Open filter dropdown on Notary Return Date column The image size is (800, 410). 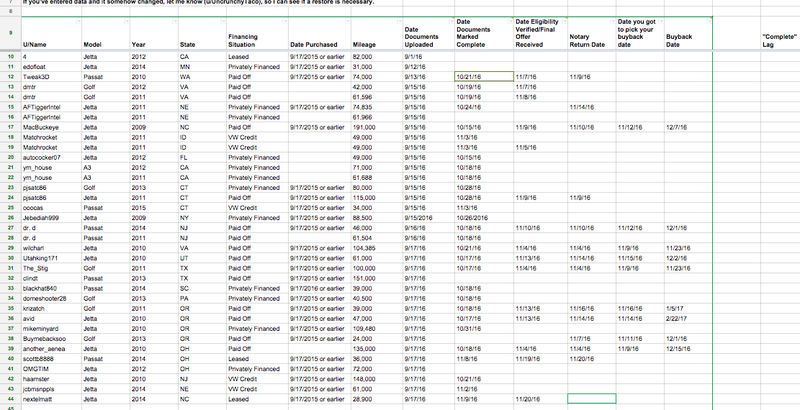click(x=612, y=21)
